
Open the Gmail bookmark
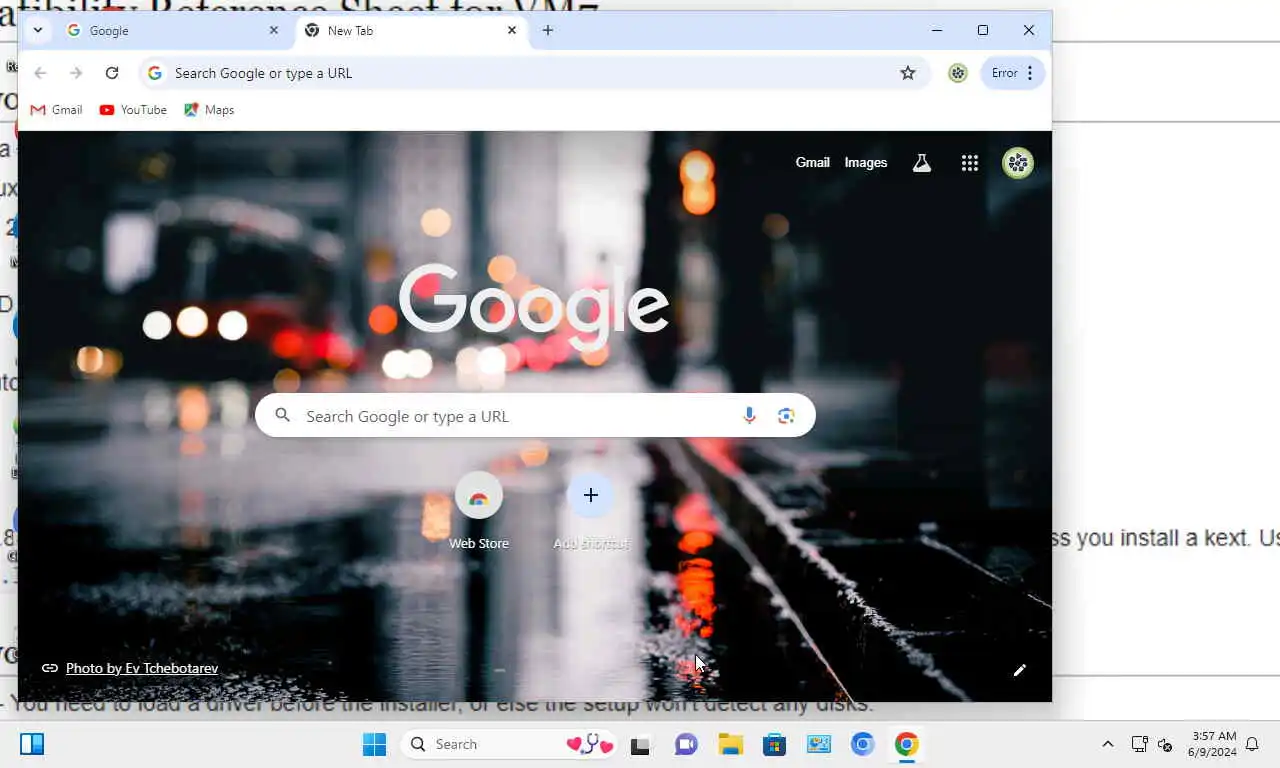tap(56, 110)
